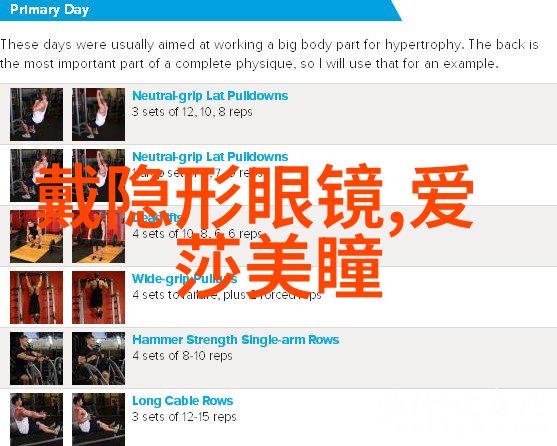View Long Cable Rows first thumbnail
The width and height of the screenshot is (557, 446).
coord(37,419)
